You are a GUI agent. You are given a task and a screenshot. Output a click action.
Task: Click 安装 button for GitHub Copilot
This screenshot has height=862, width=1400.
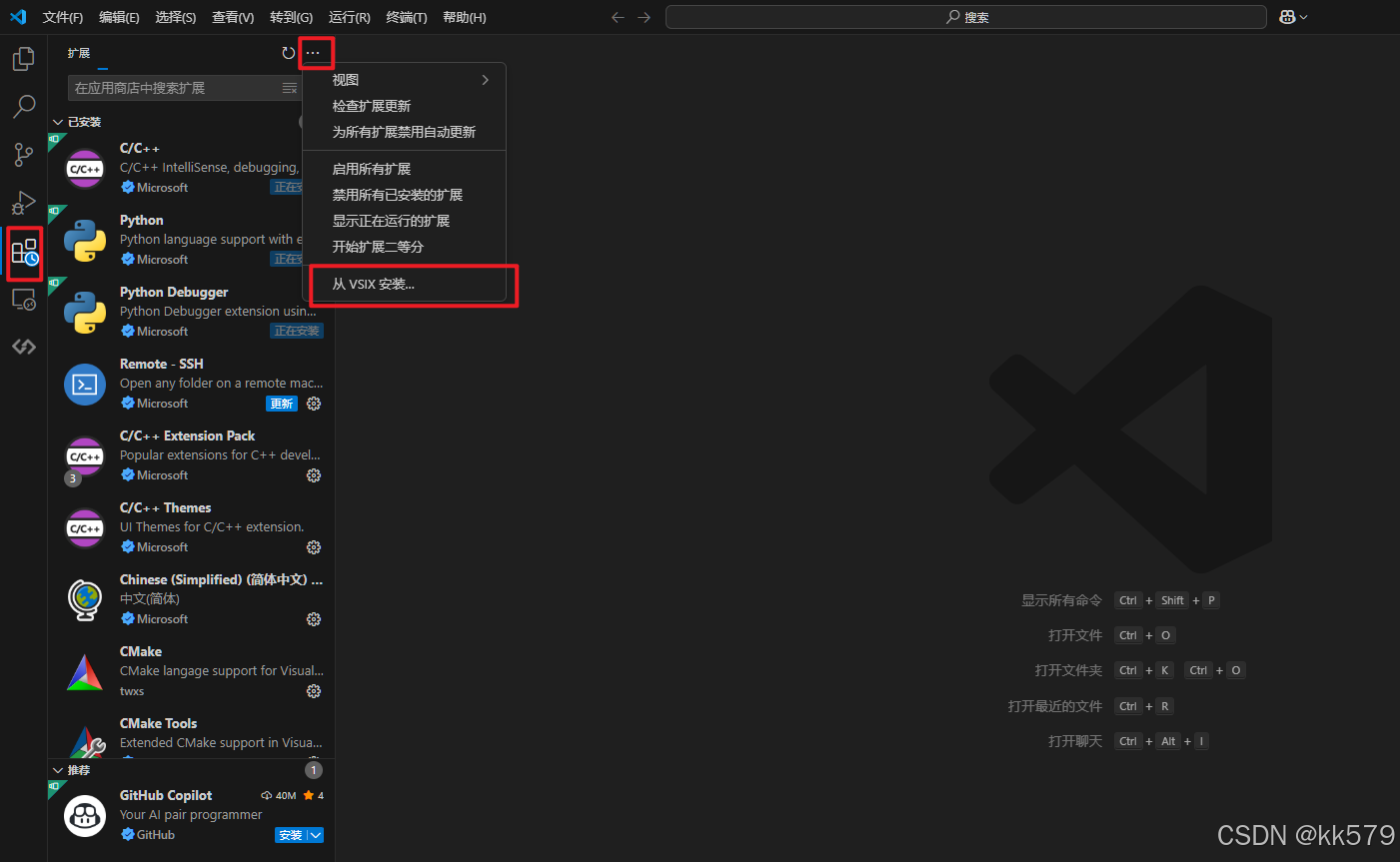[291, 835]
